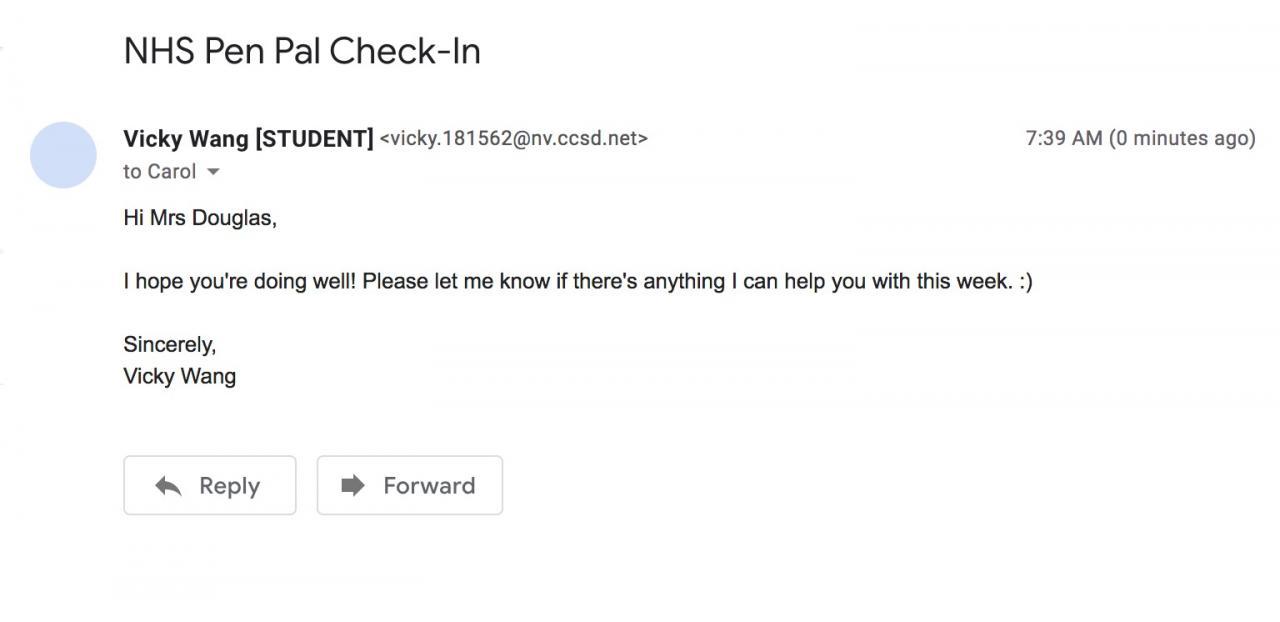Viewport: 1280px width, 622px height.
Task: Click sender name Vicky Wang in header
Action: pyautogui.click(x=185, y=139)
